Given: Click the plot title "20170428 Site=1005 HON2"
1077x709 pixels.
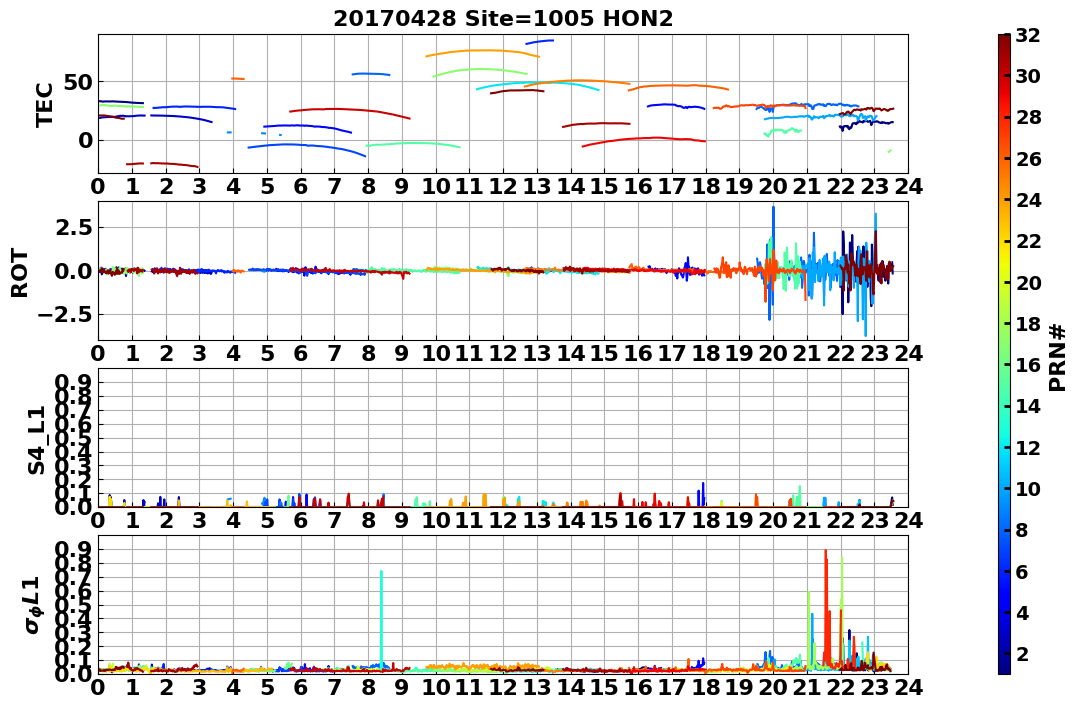Looking at the screenshot, I should 503,19.
